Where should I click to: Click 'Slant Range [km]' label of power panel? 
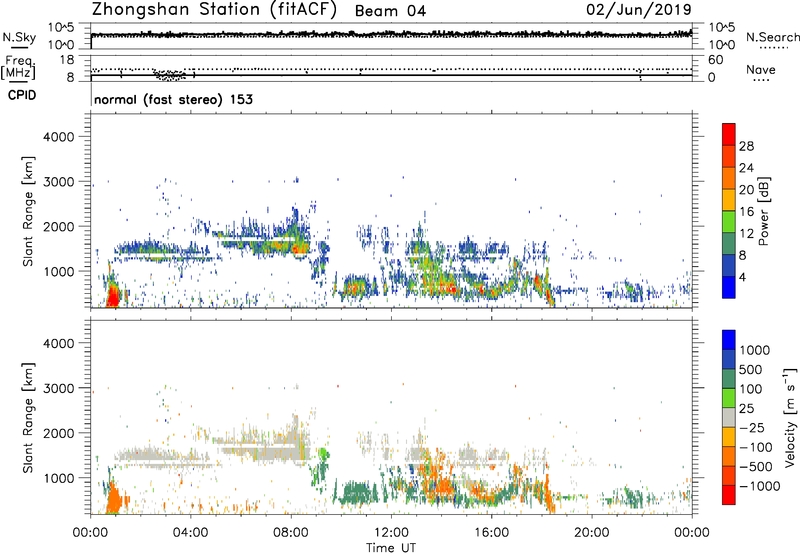coord(28,211)
